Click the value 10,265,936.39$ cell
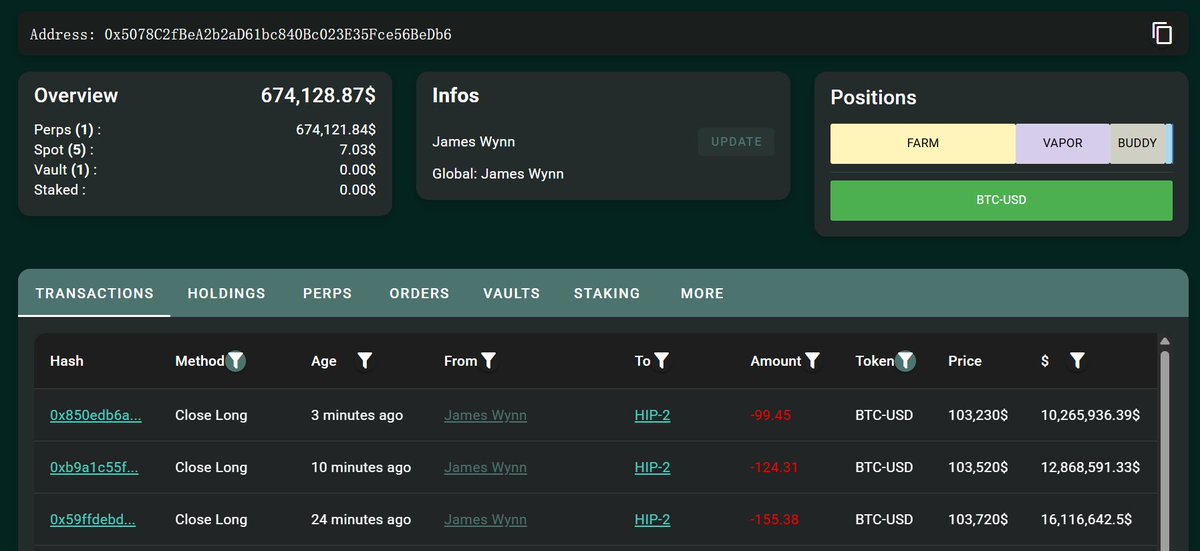Image resolution: width=1200 pixels, height=551 pixels. click(1090, 415)
